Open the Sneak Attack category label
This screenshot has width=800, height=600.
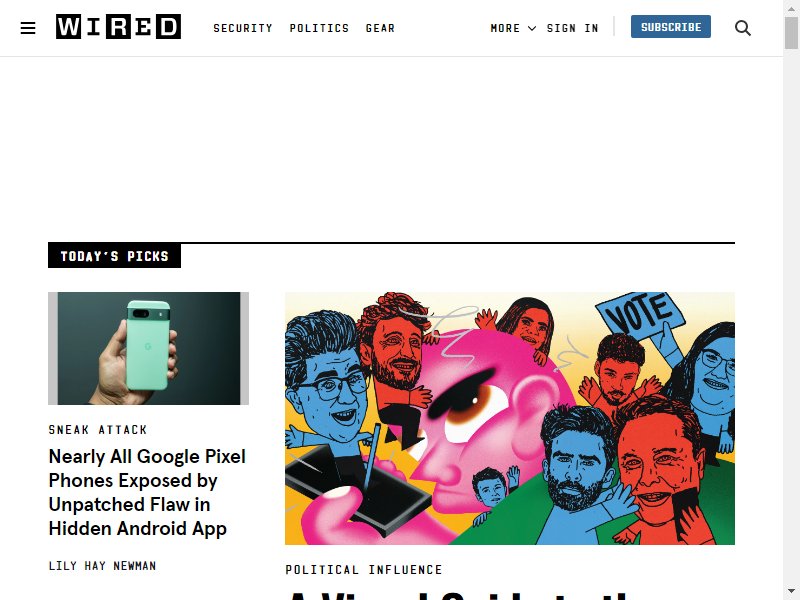tap(98, 430)
